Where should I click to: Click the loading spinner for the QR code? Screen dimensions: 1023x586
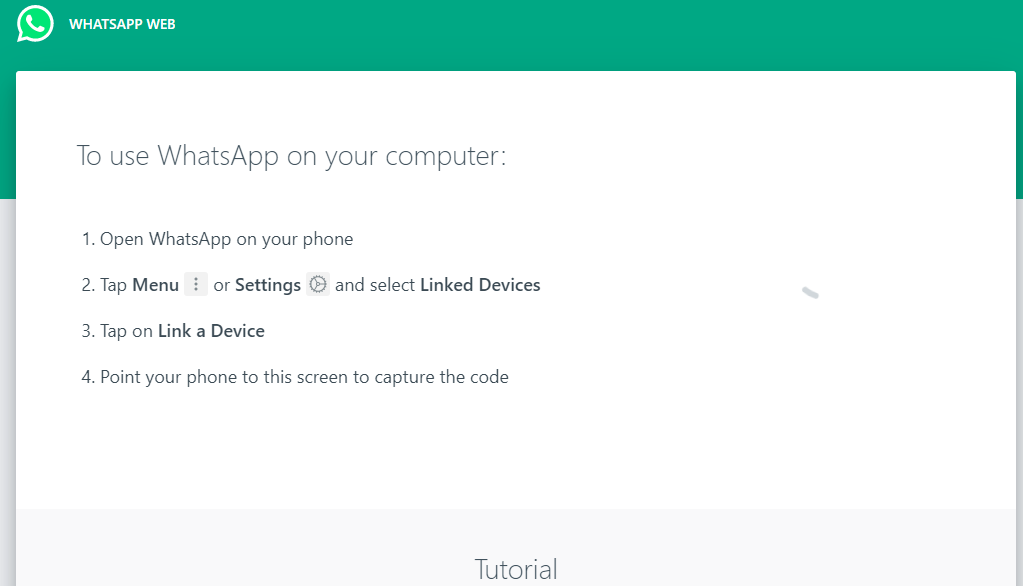tap(810, 293)
